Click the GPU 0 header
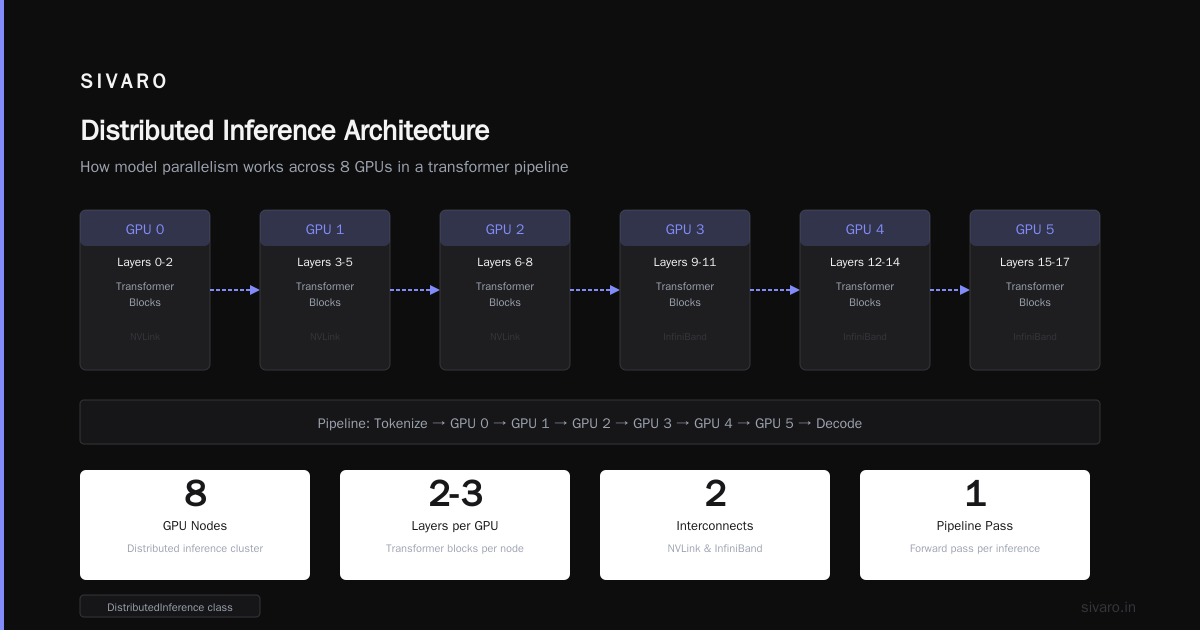This screenshot has height=630, width=1200. 145,228
